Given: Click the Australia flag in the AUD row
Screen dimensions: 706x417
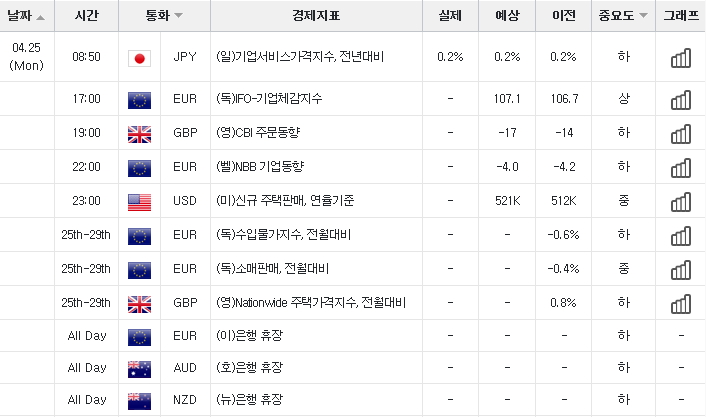Looking at the screenshot, I should tap(140, 369).
